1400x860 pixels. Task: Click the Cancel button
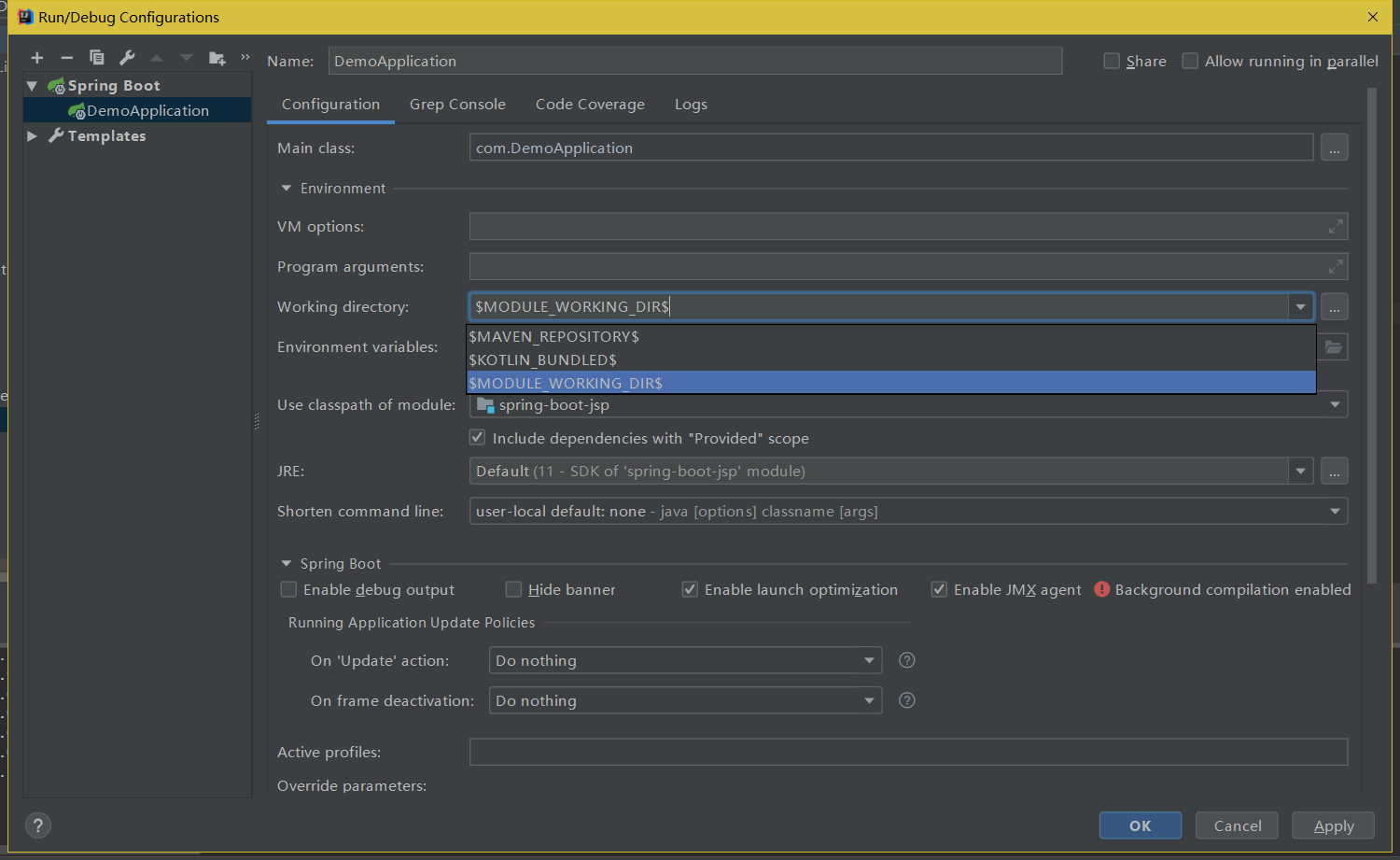(x=1238, y=825)
